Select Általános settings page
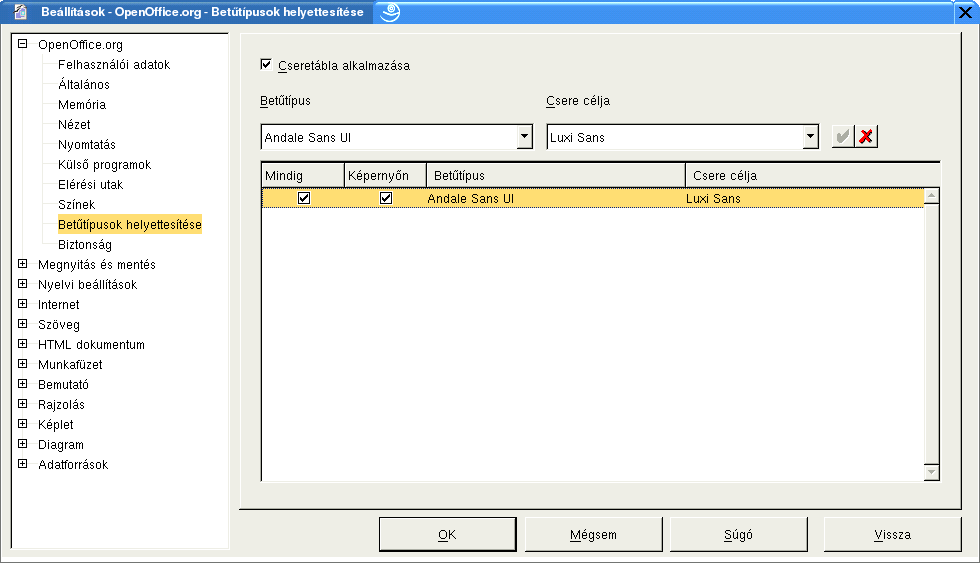Image resolution: width=980 pixels, height=563 pixels. click(84, 84)
